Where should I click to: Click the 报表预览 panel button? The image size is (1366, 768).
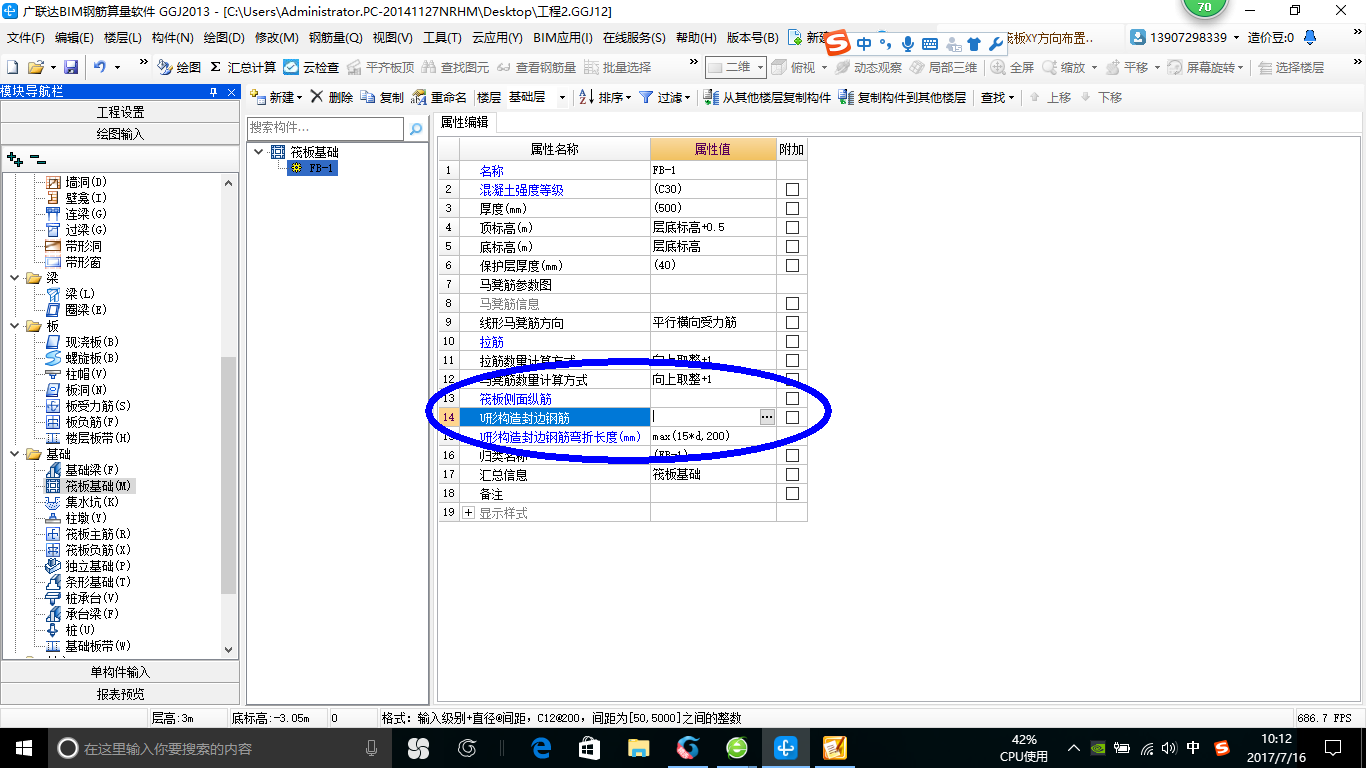[120, 694]
